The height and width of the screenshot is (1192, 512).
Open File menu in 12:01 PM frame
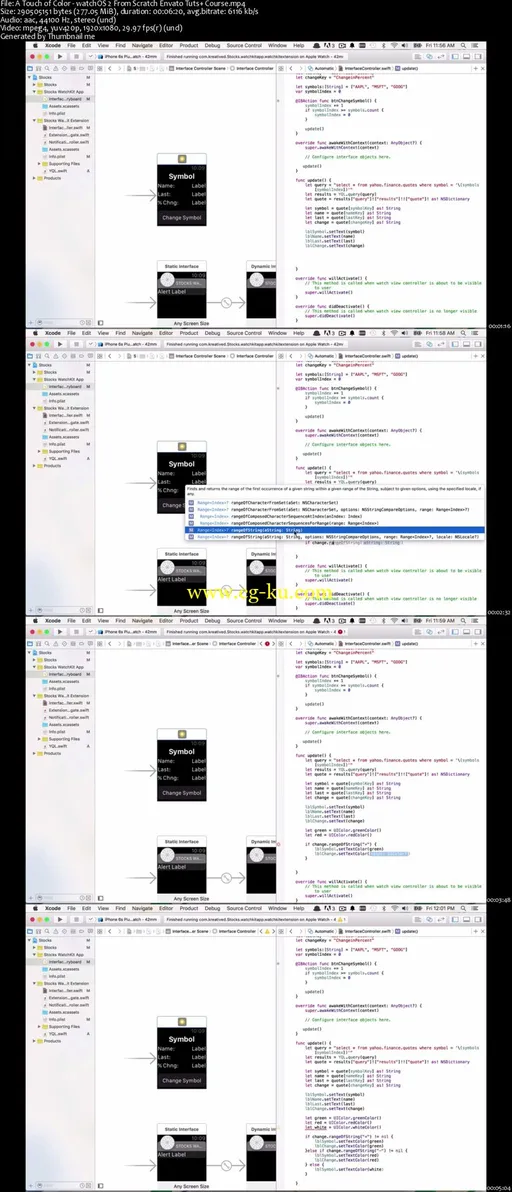point(71,908)
